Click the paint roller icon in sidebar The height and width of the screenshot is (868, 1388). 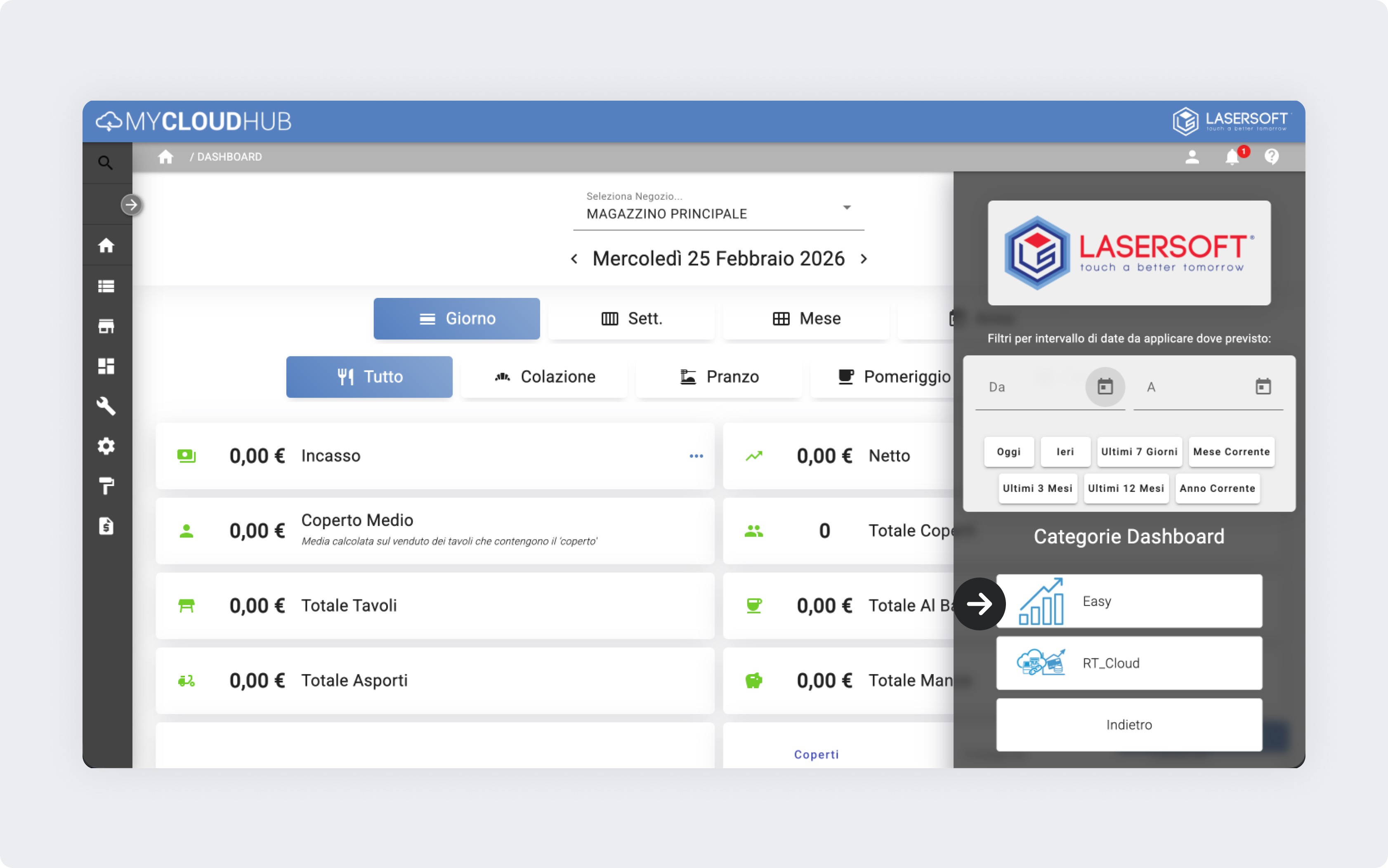[x=106, y=486]
